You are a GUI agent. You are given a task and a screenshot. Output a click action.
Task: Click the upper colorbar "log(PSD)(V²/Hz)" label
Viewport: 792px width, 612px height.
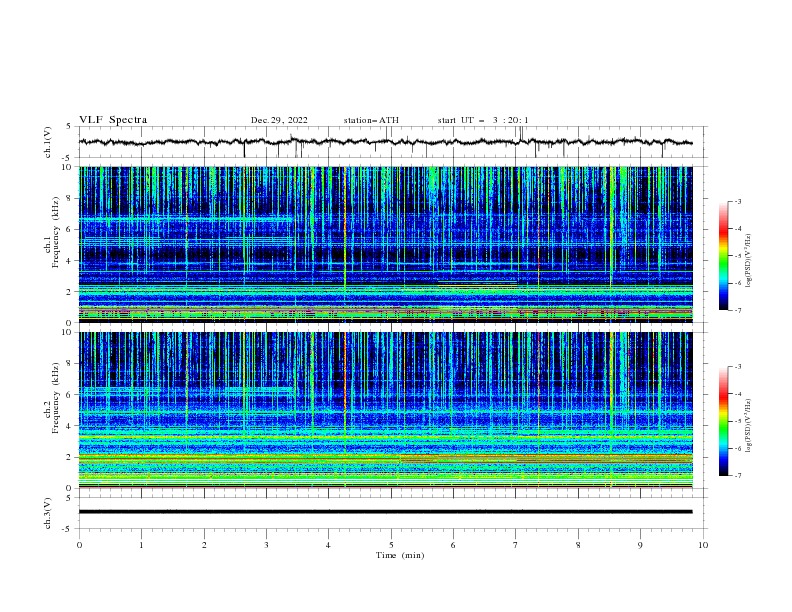(749, 261)
